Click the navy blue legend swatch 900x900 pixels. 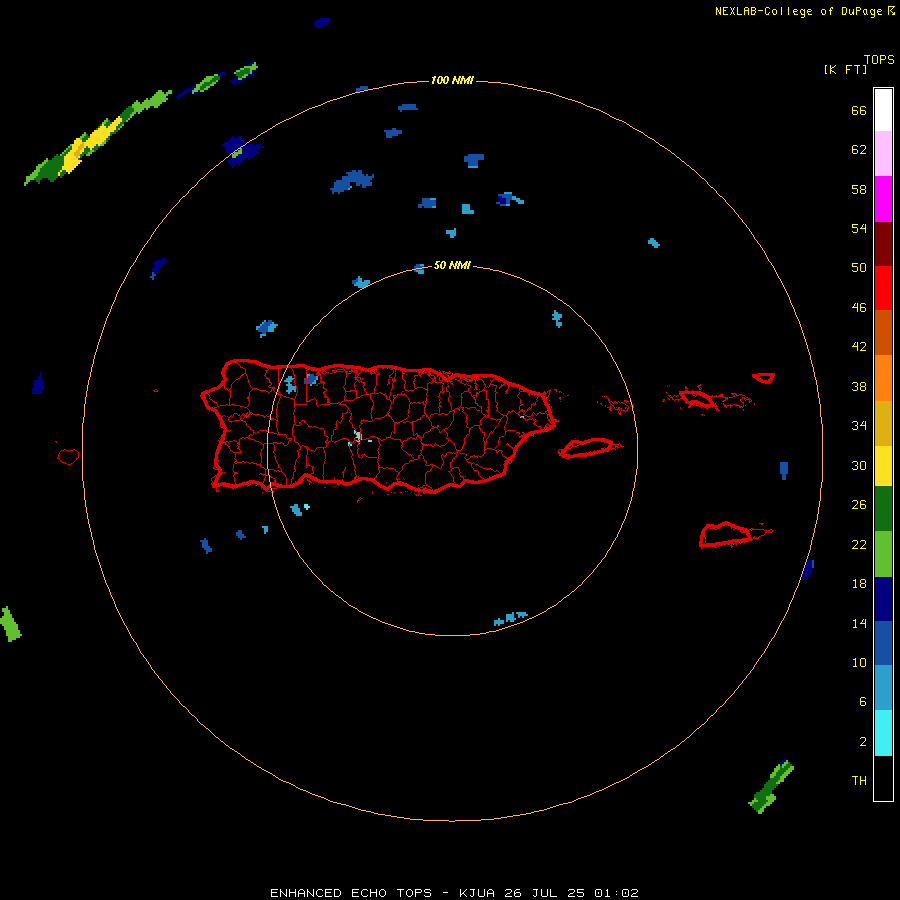pos(883,599)
